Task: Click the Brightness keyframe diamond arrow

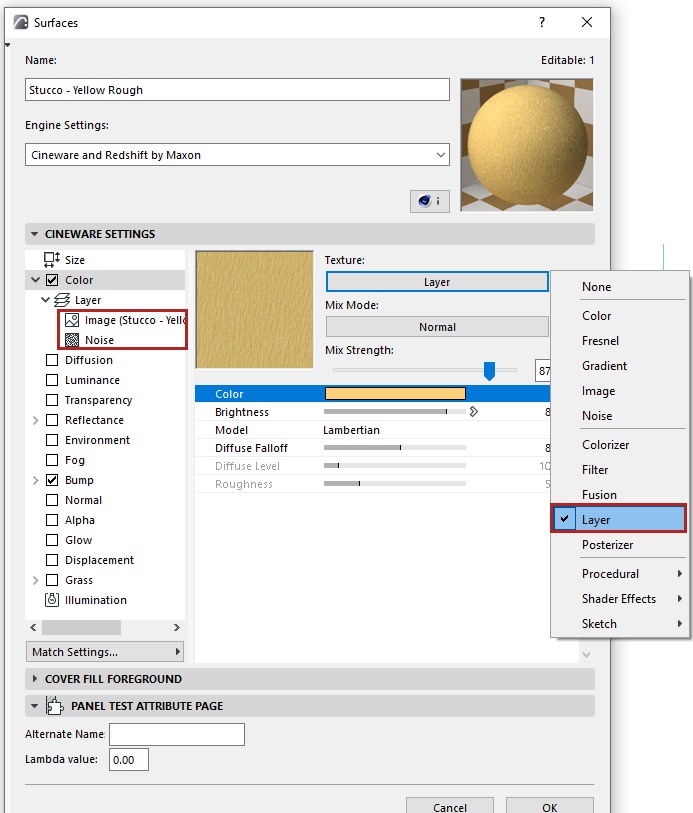Action: tap(474, 412)
